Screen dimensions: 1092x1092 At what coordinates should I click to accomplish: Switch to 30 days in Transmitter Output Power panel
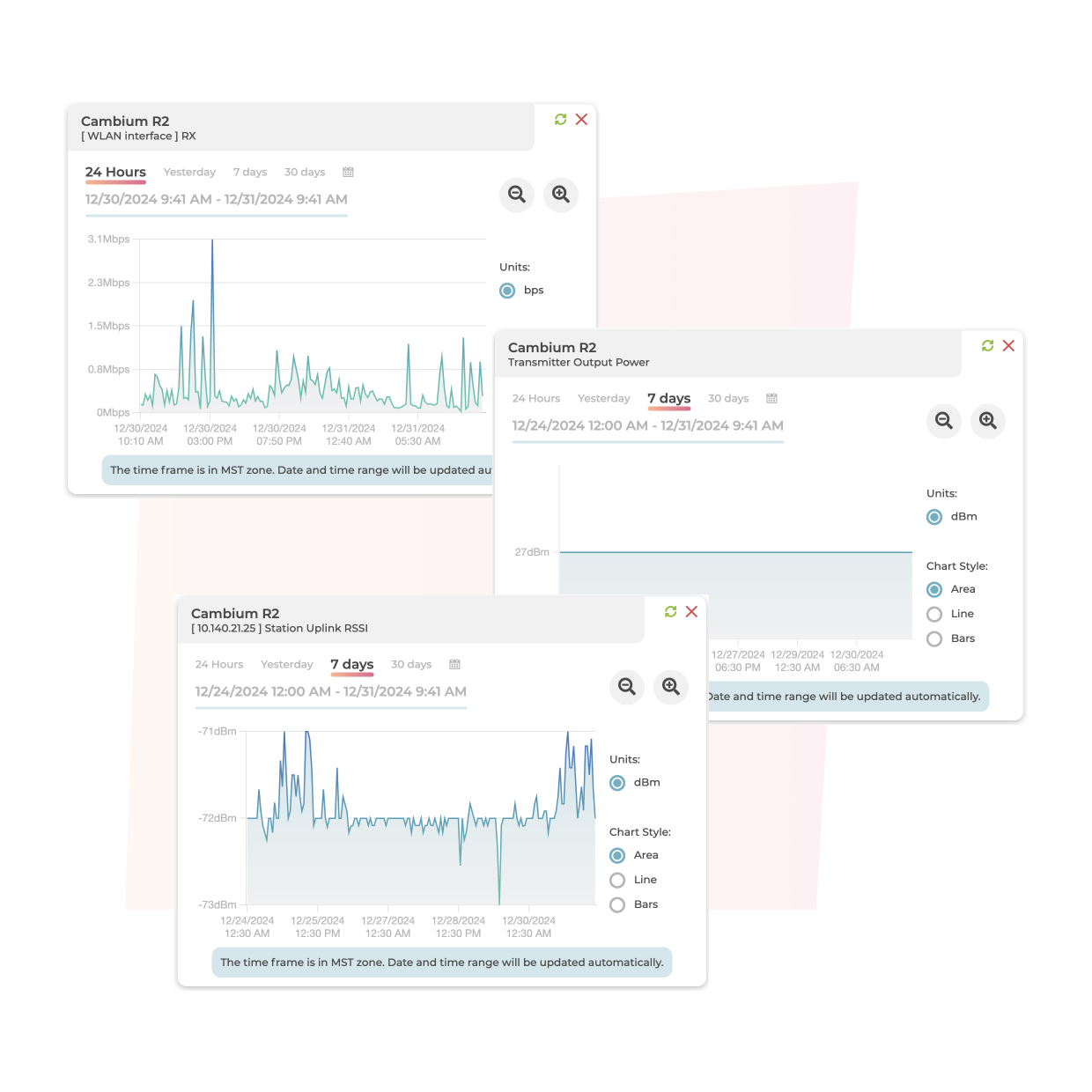(x=728, y=398)
